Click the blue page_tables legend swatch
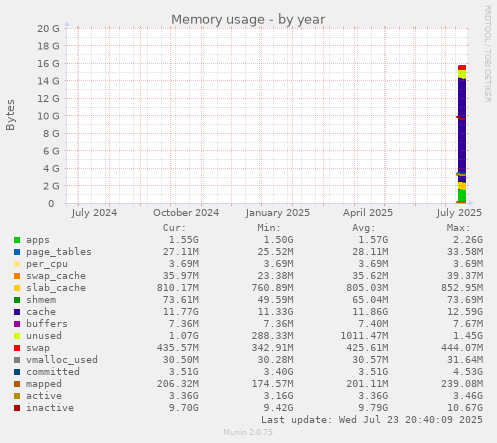The image size is (497, 443). click(x=17, y=252)
